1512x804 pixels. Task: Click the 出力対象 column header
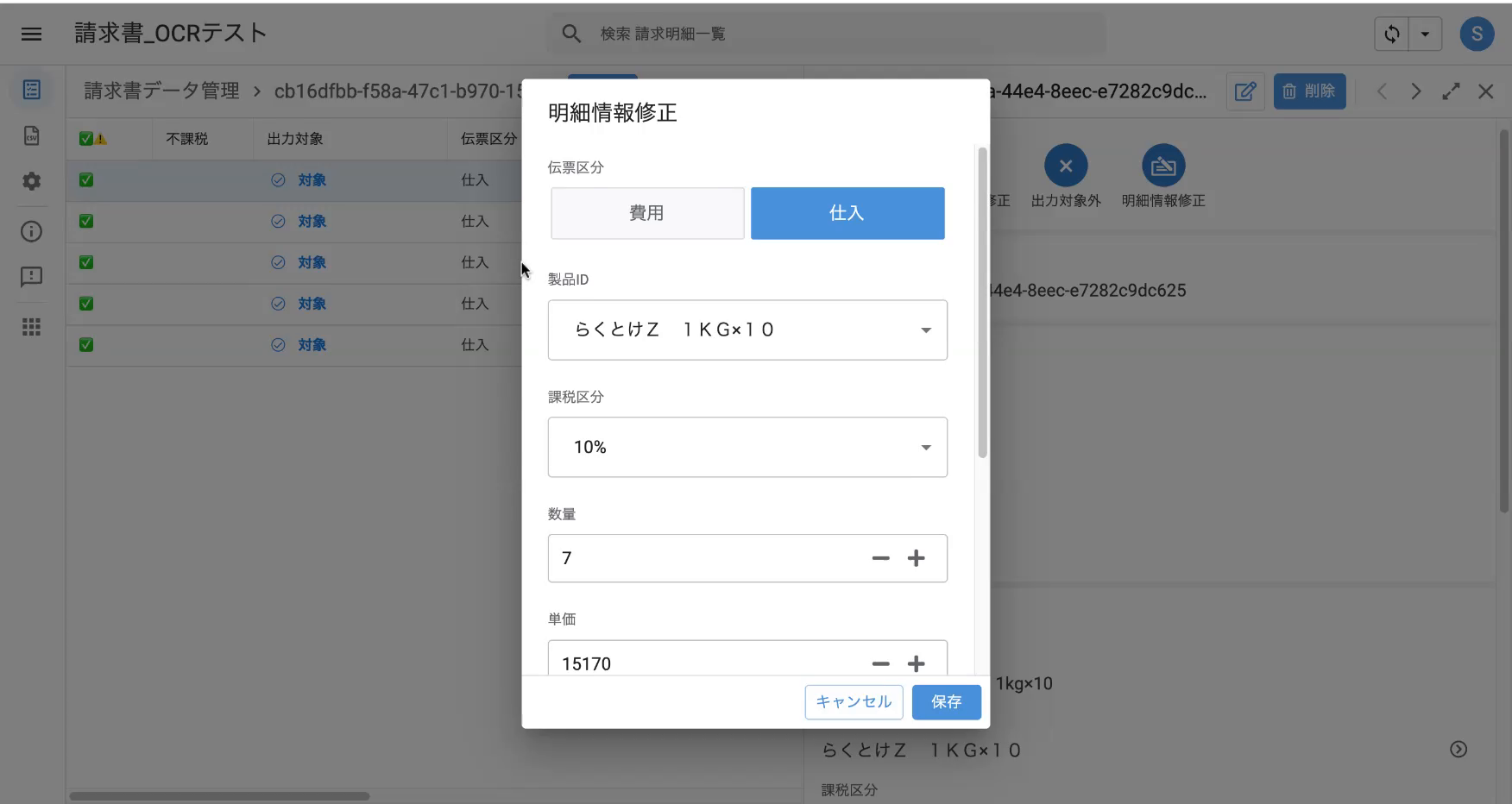[x=295, y=139]
